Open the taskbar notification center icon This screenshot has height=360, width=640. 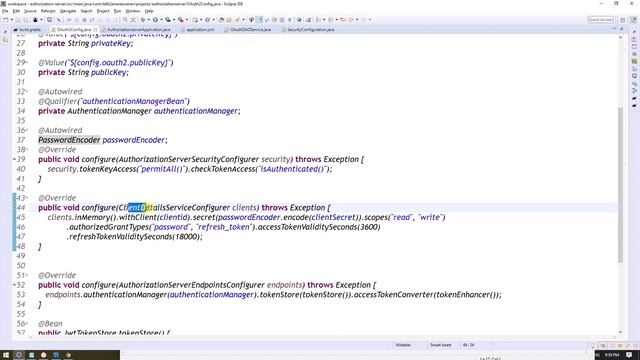pos(629,355)
